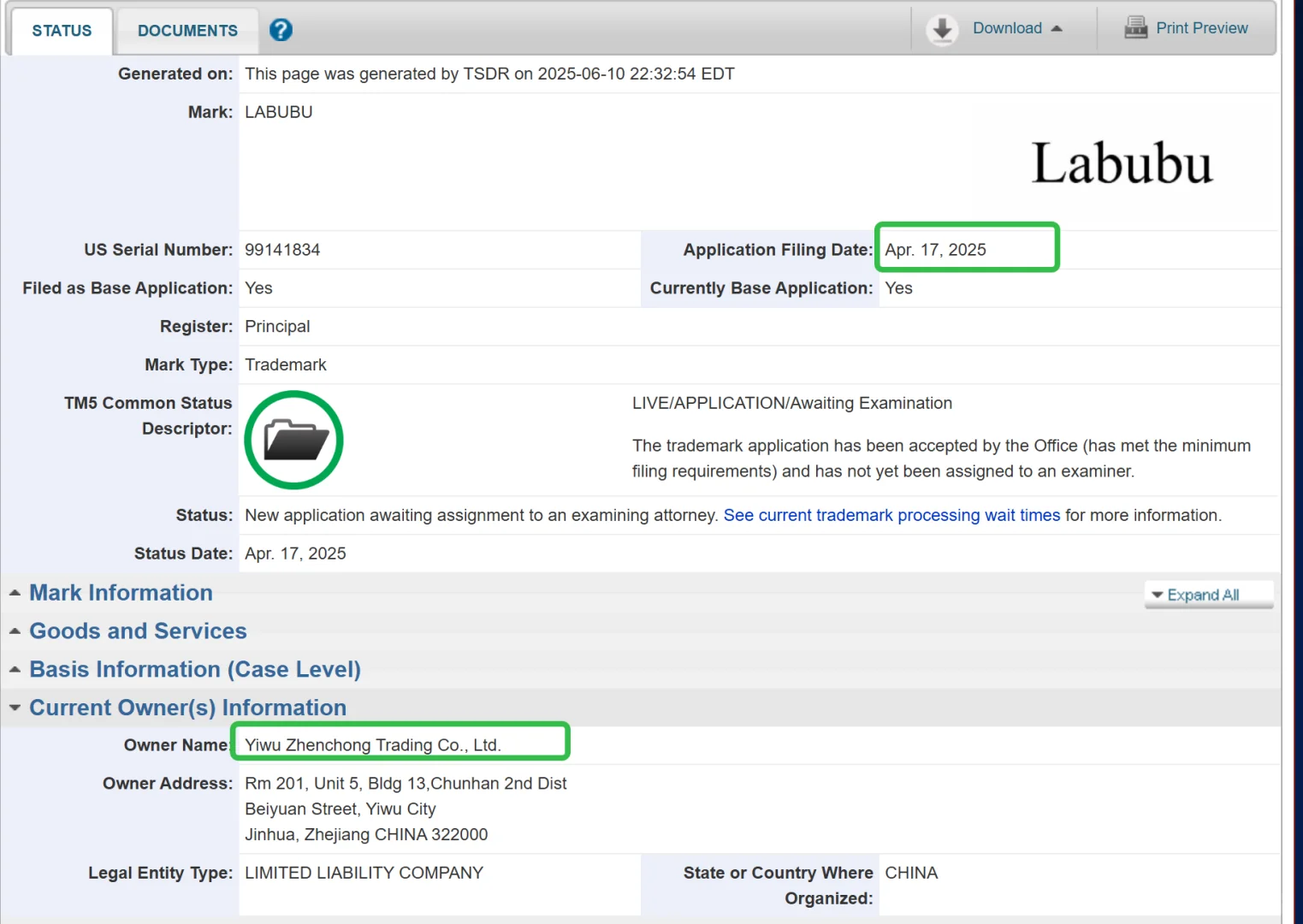Click the country value CHINA

[911, 873]
